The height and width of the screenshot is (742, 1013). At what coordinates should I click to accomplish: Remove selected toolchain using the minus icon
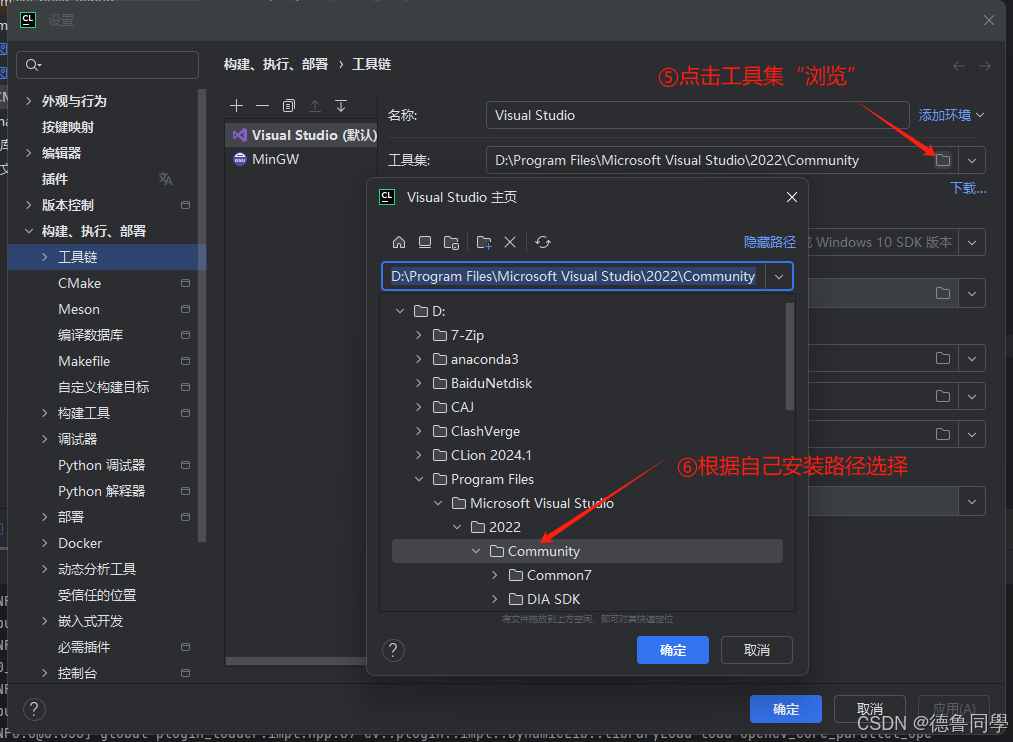click(x=261, y=105)
